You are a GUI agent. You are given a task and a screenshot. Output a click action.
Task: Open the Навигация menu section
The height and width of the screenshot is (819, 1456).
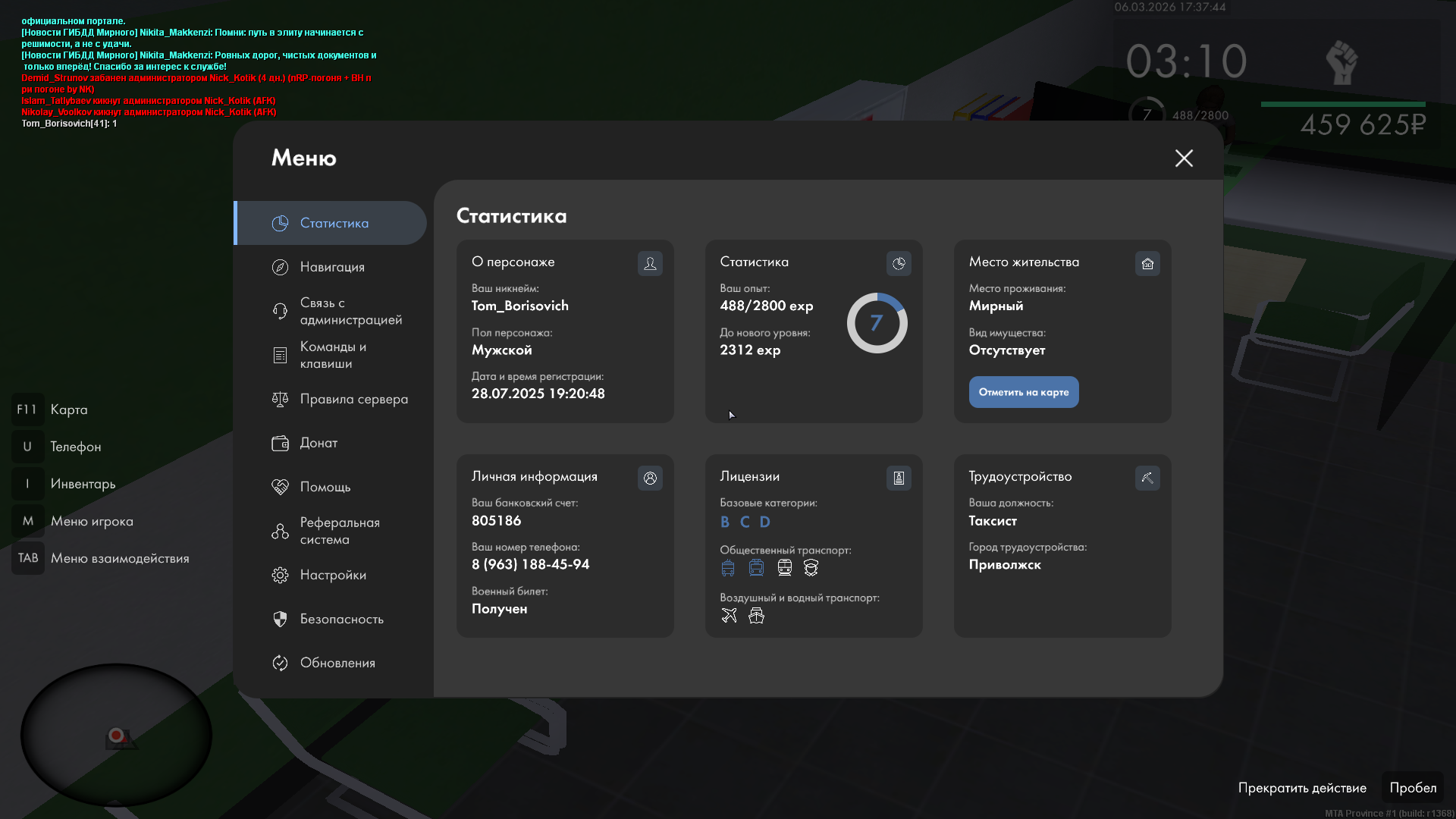[332, 267]
